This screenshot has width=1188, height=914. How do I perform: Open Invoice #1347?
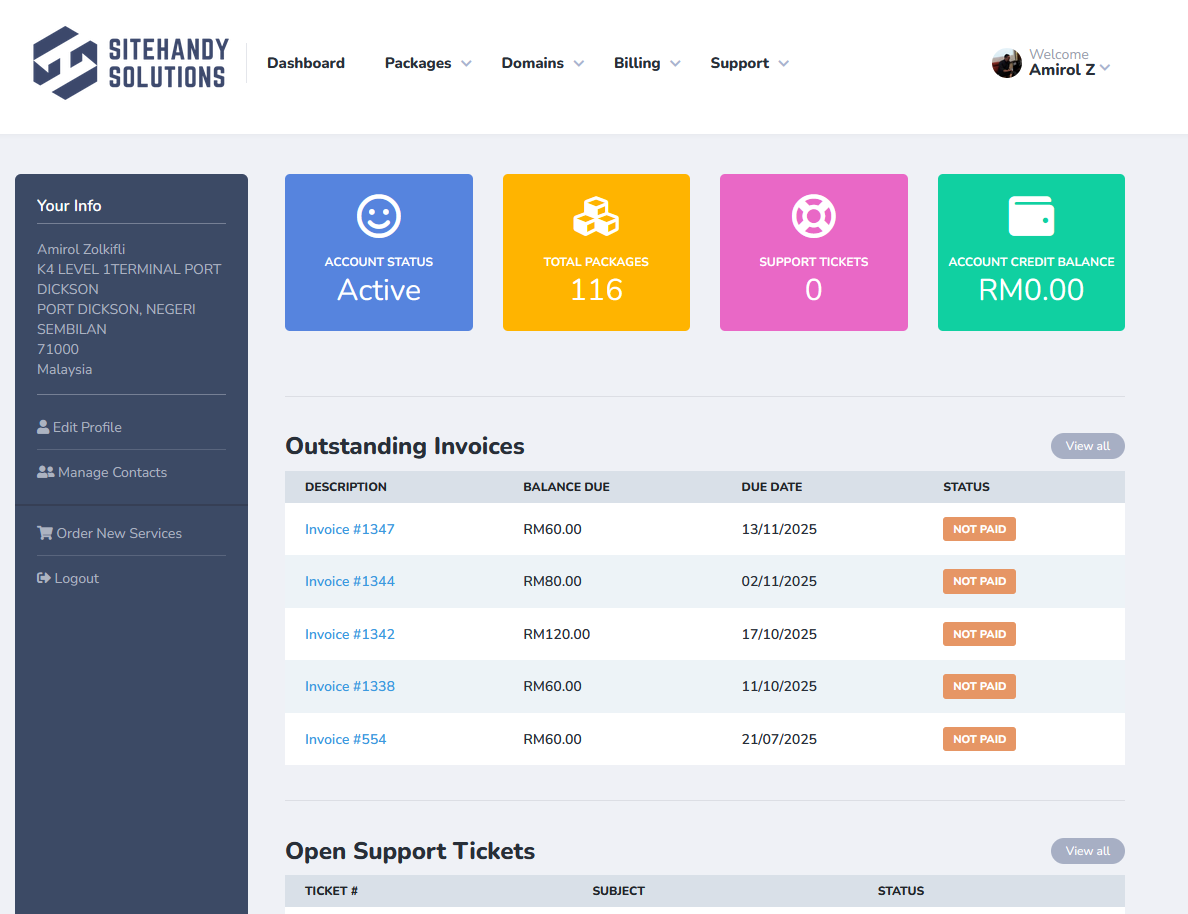[349, 528]
